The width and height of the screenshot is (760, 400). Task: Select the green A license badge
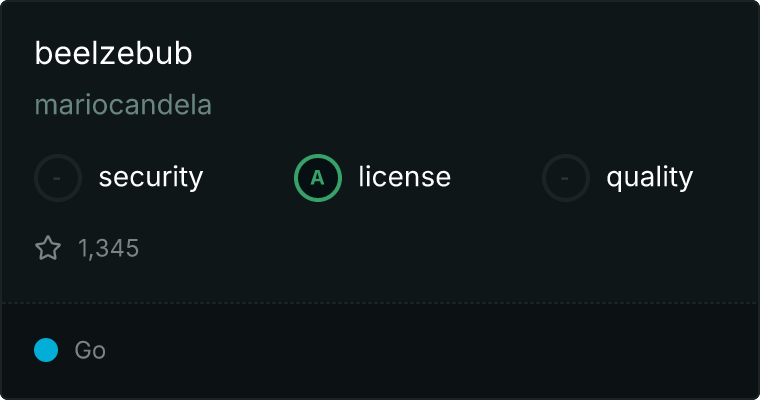coord(318,178)
